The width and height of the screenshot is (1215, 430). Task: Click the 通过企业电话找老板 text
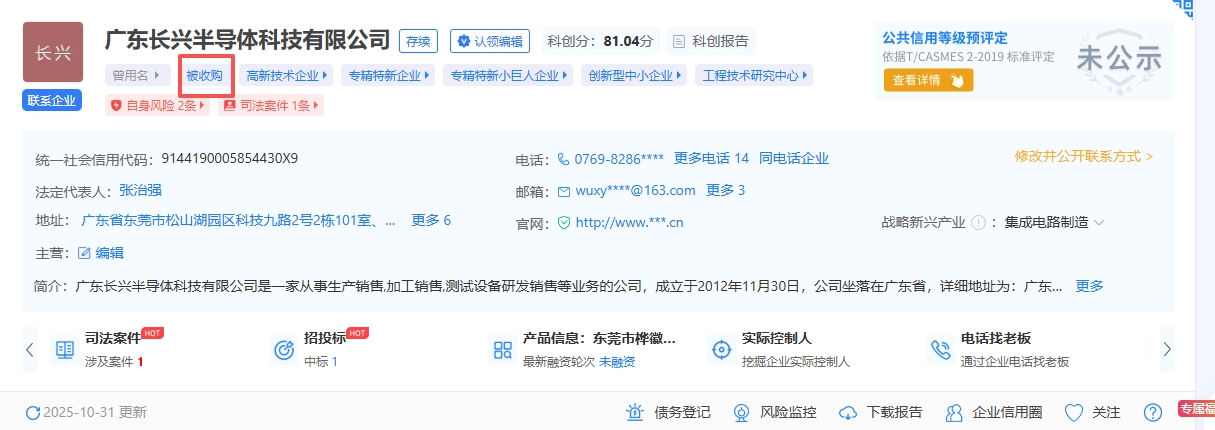1015,361
